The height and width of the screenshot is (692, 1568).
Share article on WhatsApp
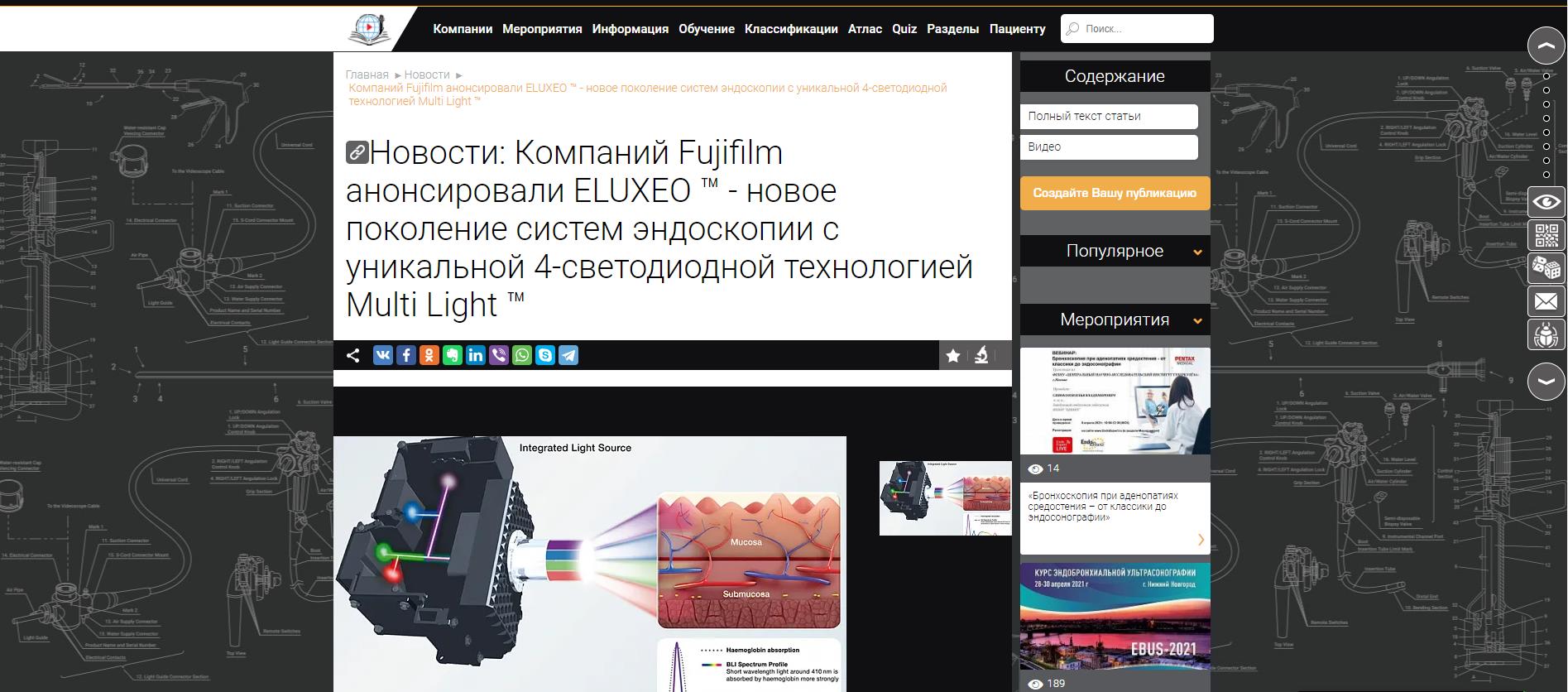point(522,356)
